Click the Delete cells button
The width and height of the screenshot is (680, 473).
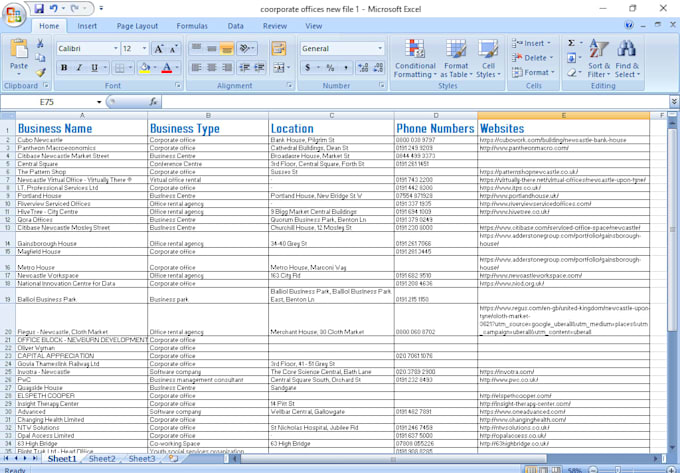[x=533, y=58]
